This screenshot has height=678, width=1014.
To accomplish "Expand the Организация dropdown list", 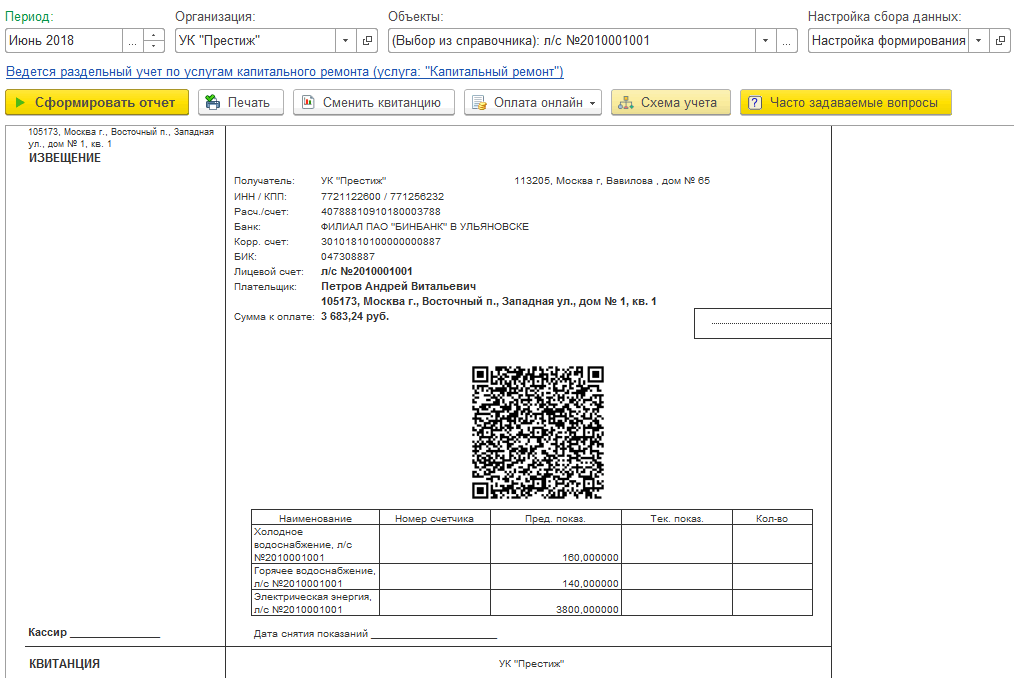I will pyautogui.click(x=345, y=41).
